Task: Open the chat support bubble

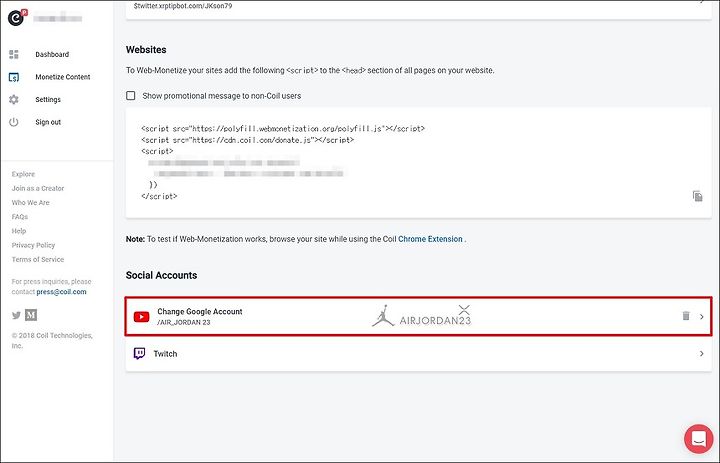Action: [x=699, y=439]
